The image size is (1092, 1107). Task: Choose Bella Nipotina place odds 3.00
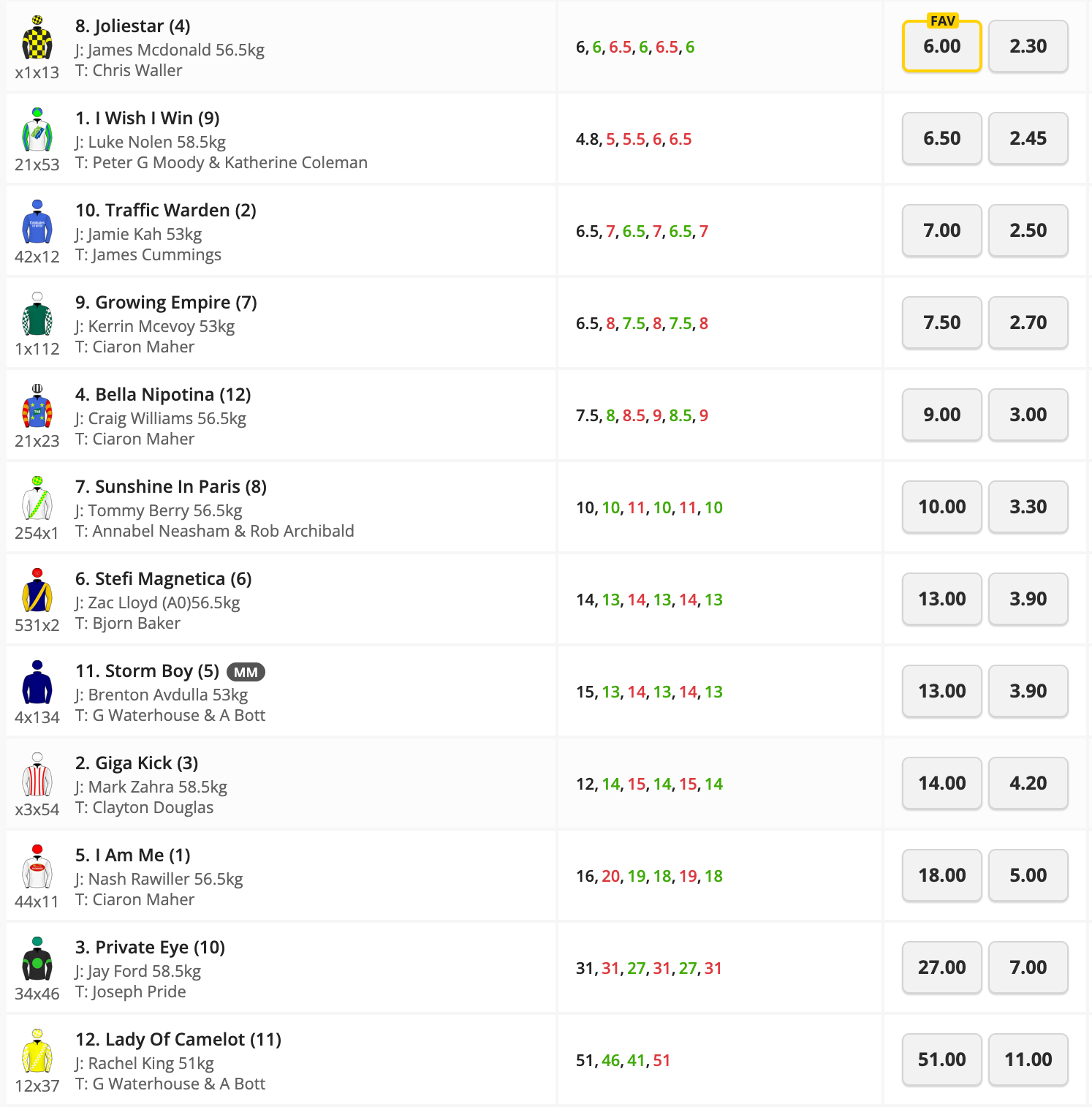click(1028, 415)
